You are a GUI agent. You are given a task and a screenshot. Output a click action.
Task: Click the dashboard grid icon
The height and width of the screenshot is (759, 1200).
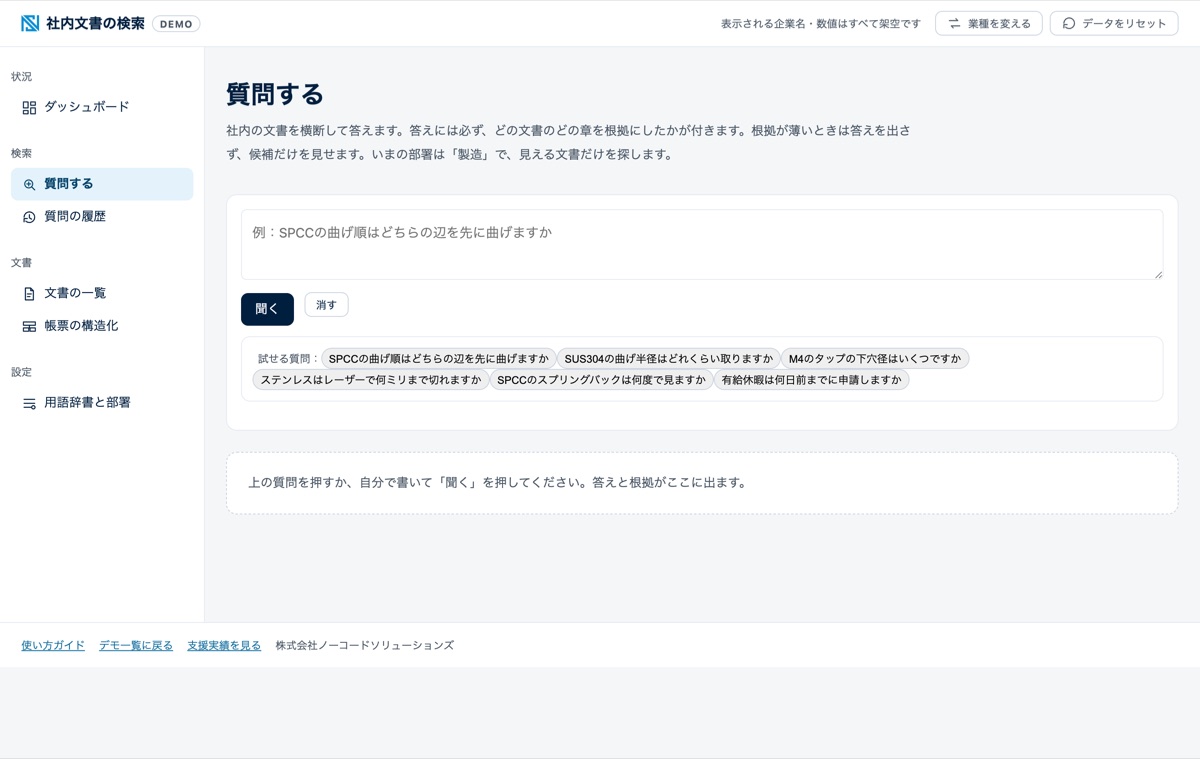coord(29,108)
